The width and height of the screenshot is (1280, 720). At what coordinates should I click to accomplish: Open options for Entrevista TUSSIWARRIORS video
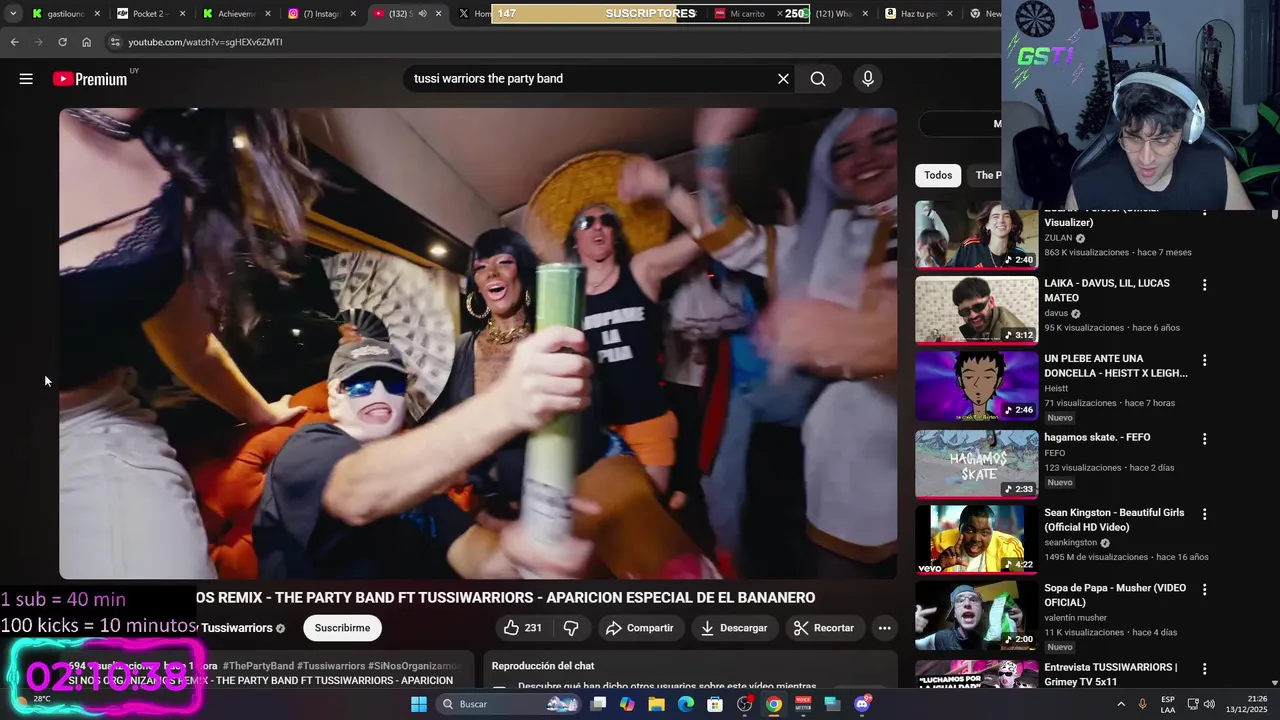pyautogui.click(x=1204, y=668)
